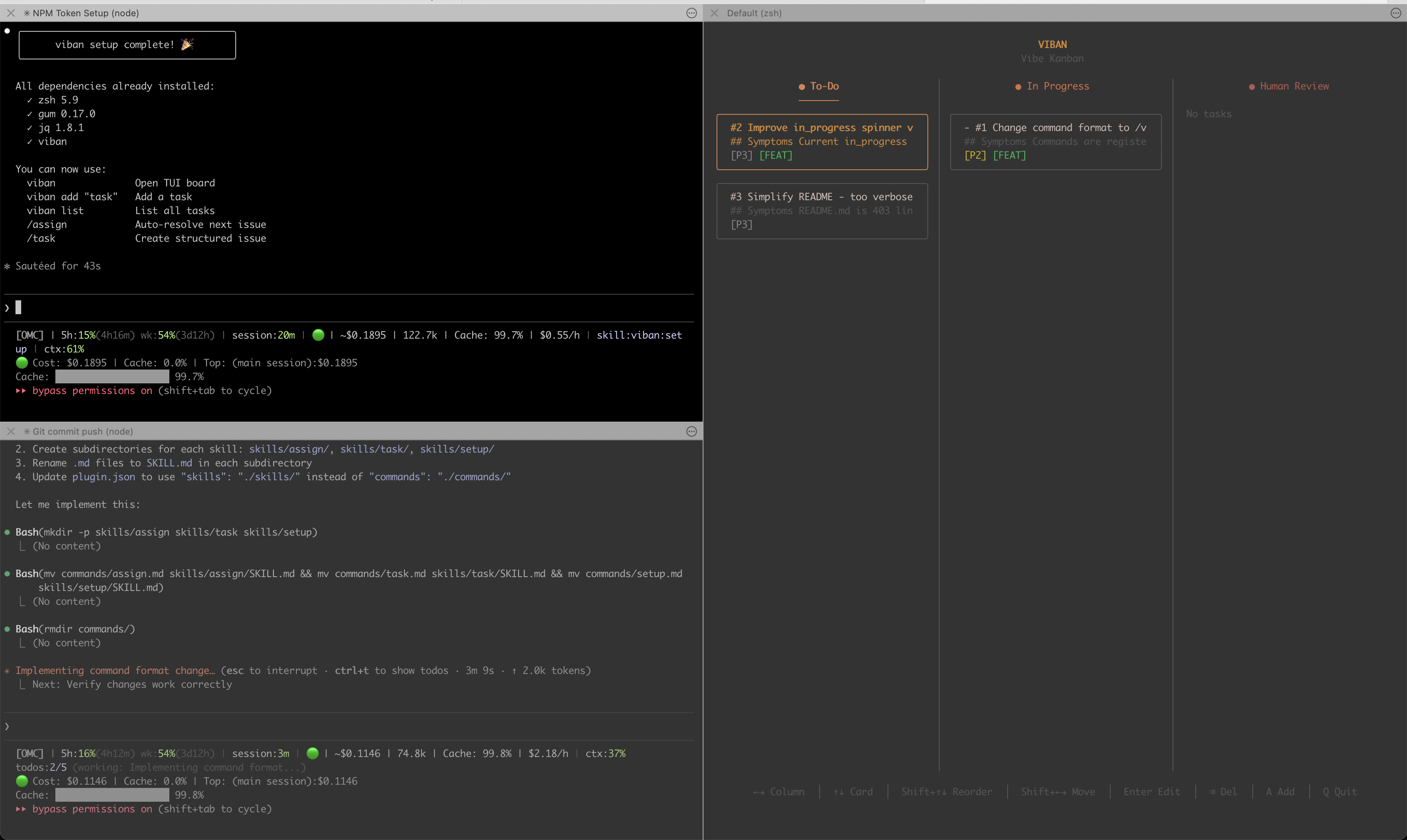
Task: Open the options menu of Default (zsh) pane
Action: point(1396,13)
